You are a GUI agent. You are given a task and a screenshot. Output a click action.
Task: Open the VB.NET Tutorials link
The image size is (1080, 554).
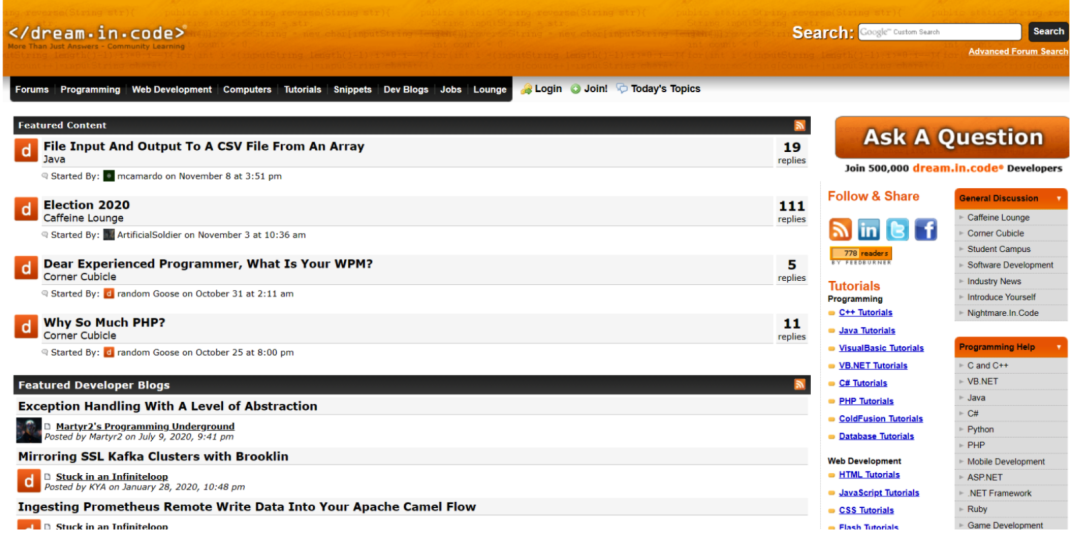(873, 366)
